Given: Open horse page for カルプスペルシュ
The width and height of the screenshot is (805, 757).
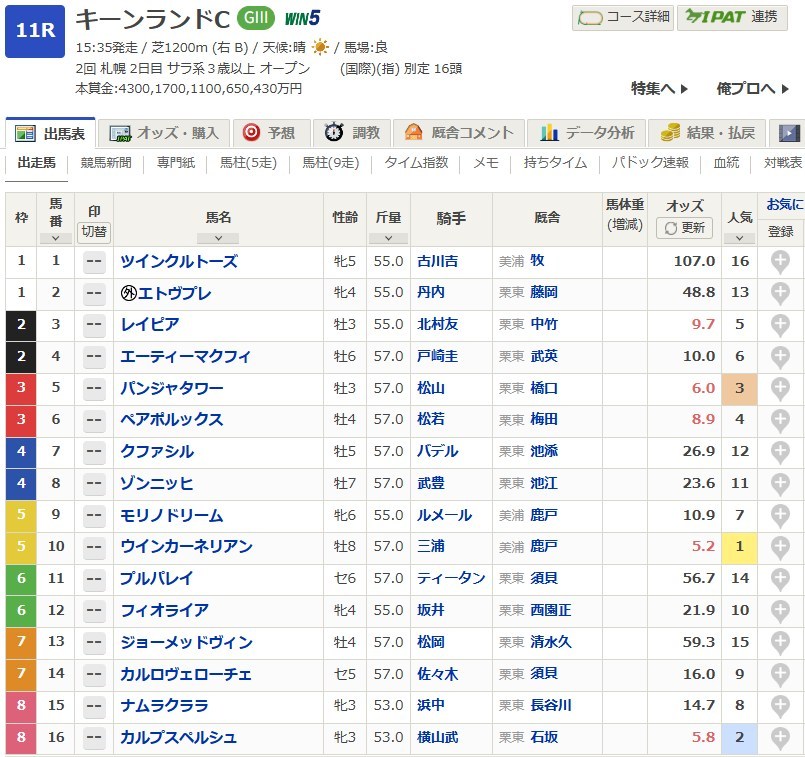Looking at the screenshot, I should (x=179, y=737).
